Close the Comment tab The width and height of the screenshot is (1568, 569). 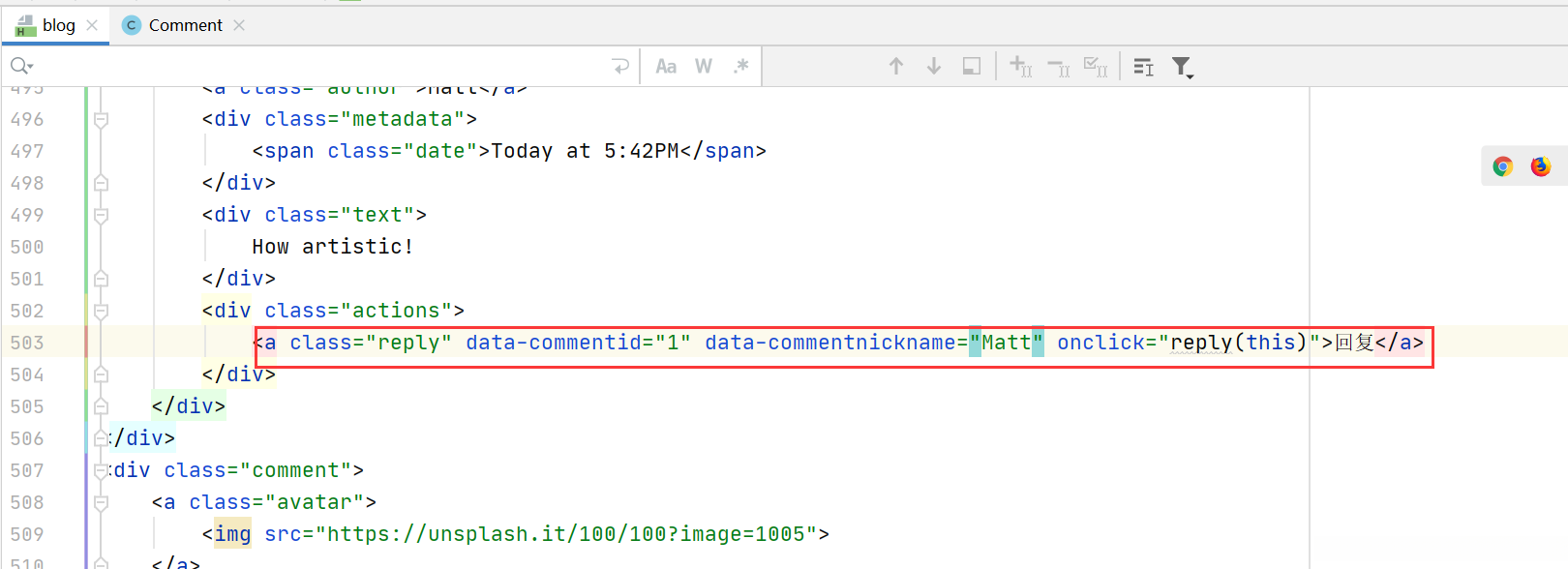[239, 25]
